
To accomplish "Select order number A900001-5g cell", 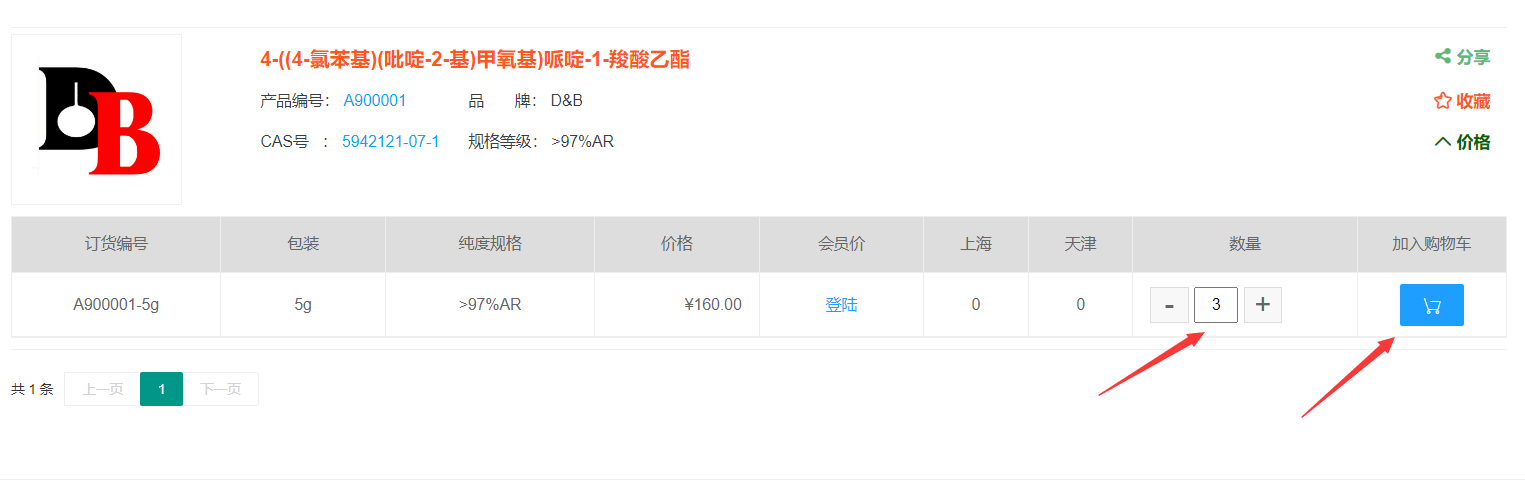I will coord(116,305).
